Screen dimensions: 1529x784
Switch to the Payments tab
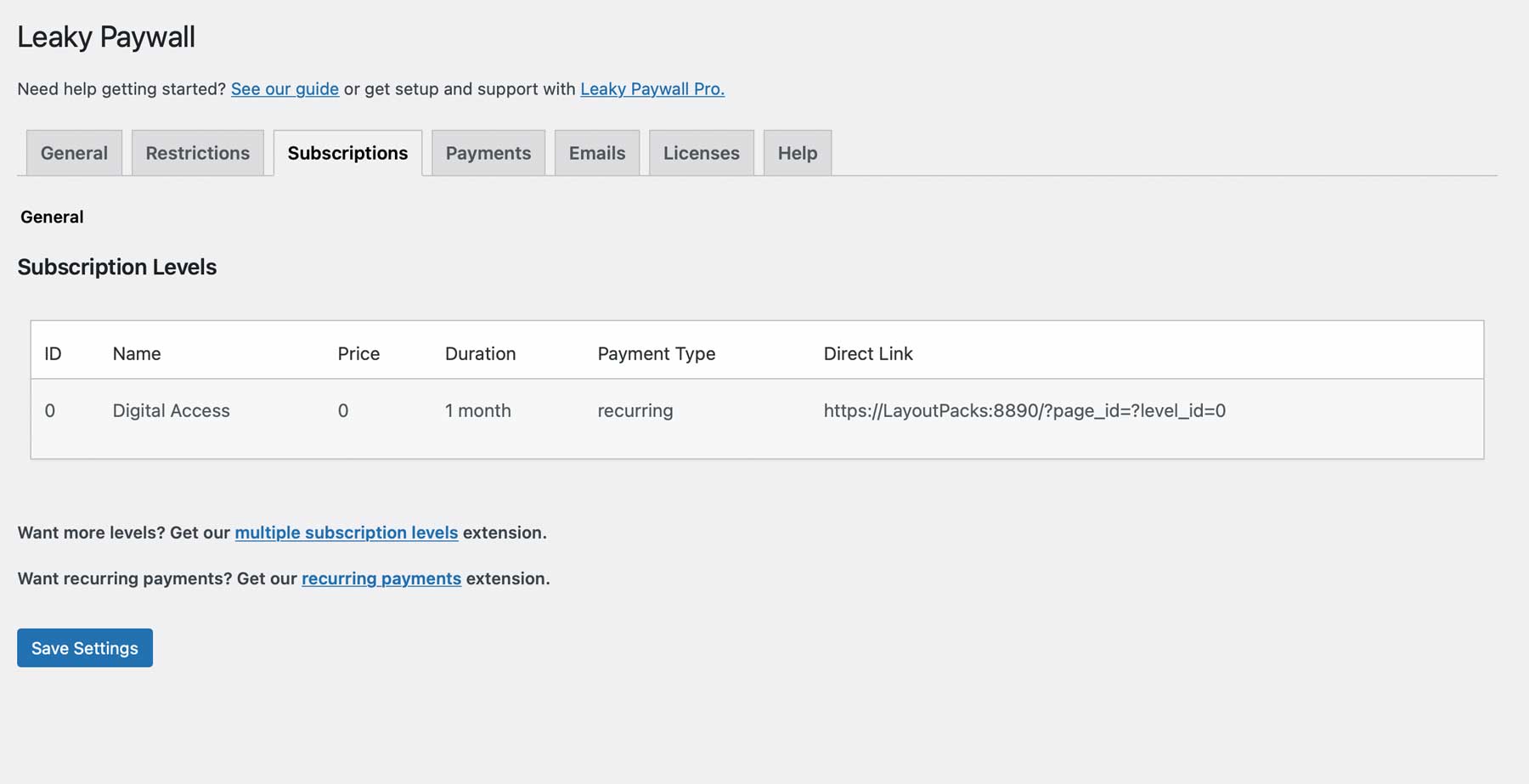[488, 153]
